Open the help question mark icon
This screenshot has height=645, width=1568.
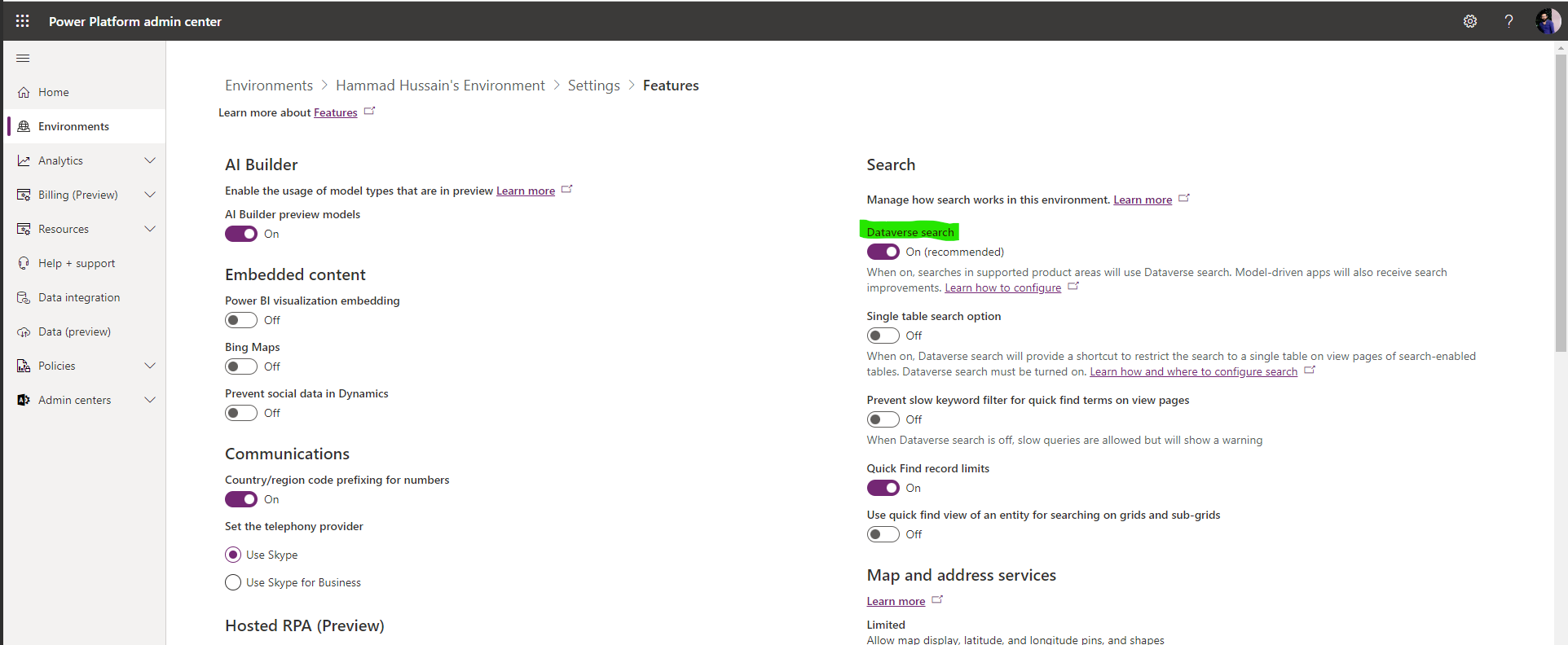click(x=1509, y=21)
